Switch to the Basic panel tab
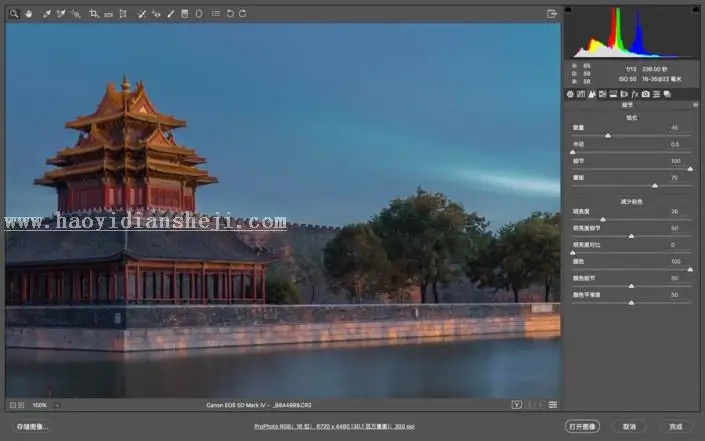The image size is (705, 441). tap(570, 94)
